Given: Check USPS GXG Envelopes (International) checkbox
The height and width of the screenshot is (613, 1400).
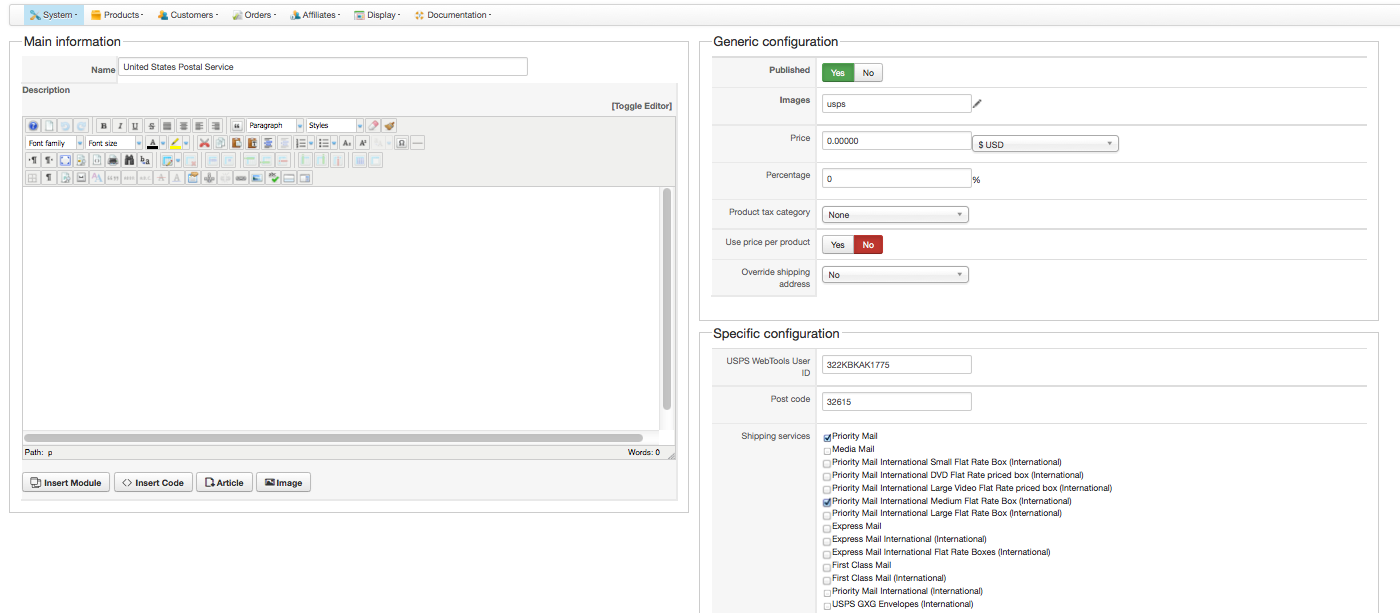Looking at the screenshot, I should point(827,606).
